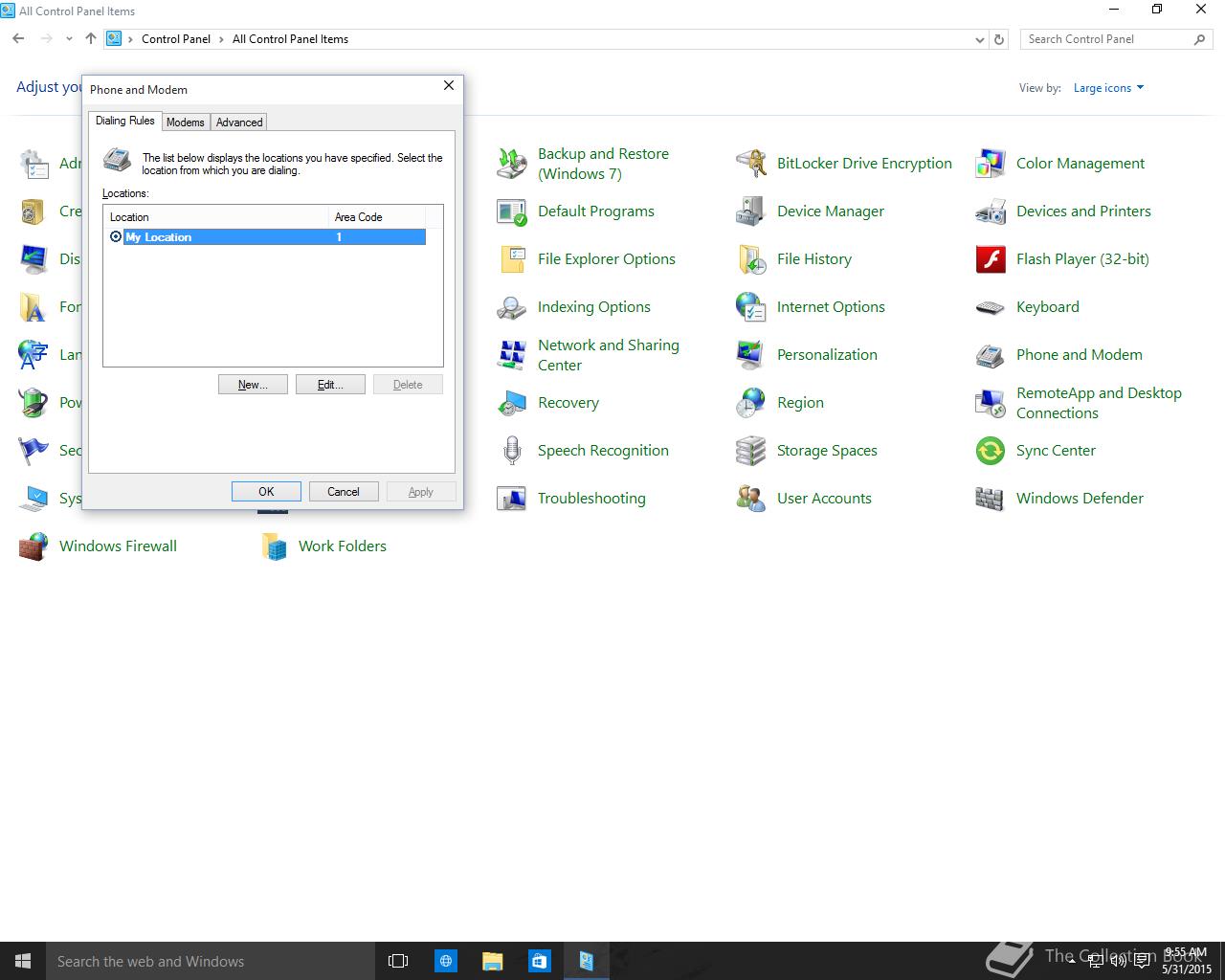Click Control Panel breadcrumb link

point(176,39)
